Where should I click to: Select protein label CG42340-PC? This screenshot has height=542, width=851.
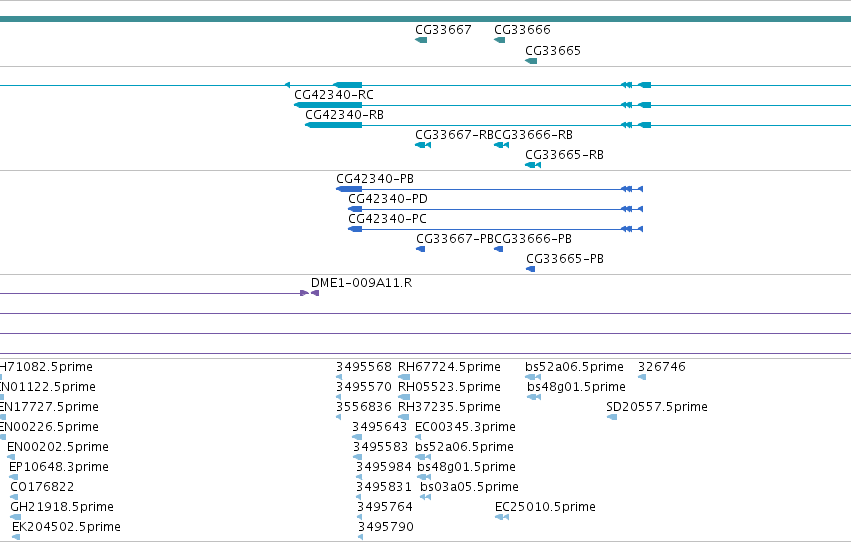tap(388, 219)
